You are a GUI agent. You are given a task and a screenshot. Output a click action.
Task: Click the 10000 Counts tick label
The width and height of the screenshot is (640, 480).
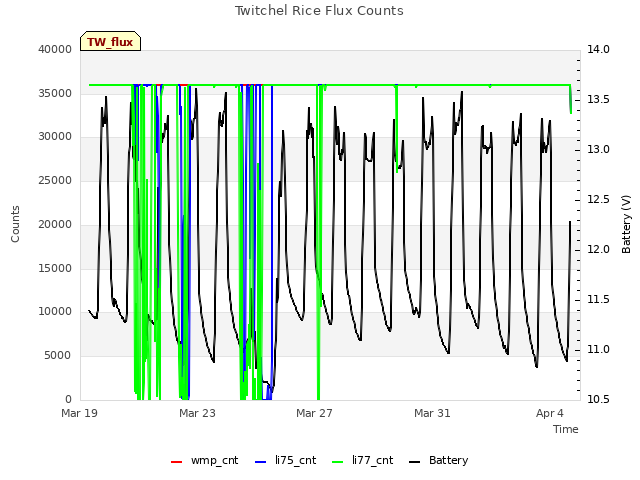(x=55, y=312)
